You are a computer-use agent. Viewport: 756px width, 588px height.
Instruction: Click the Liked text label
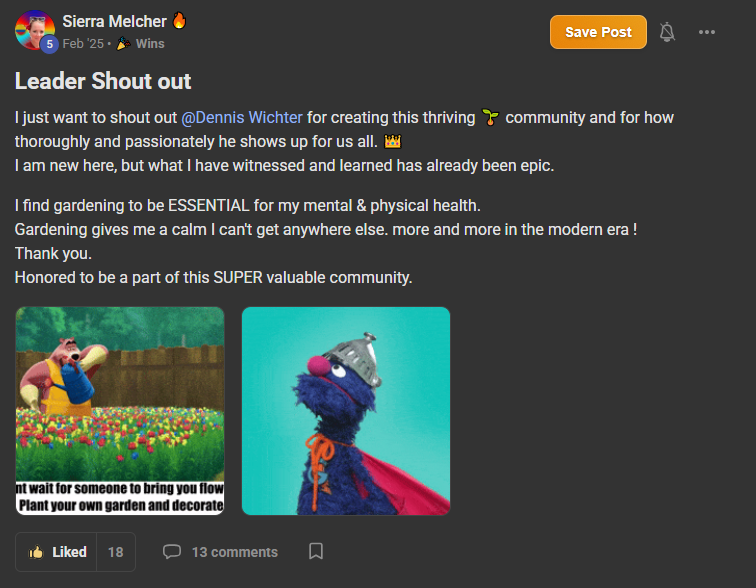[x=69, y=552]
